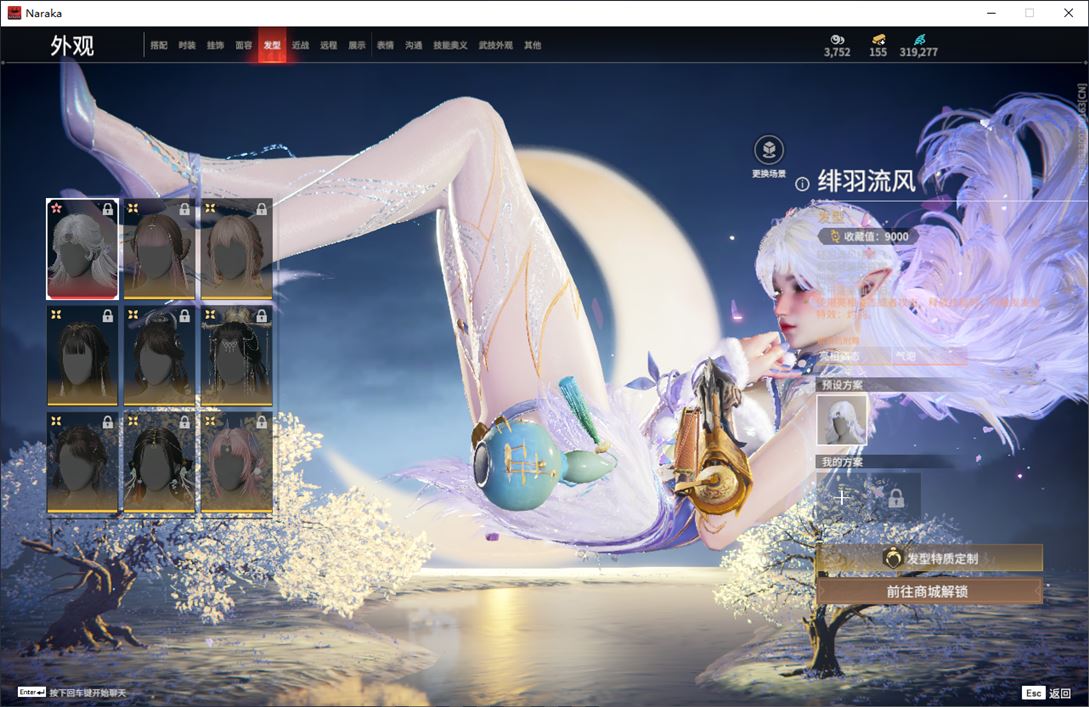Go to the 展示 tab

(357, 45)
